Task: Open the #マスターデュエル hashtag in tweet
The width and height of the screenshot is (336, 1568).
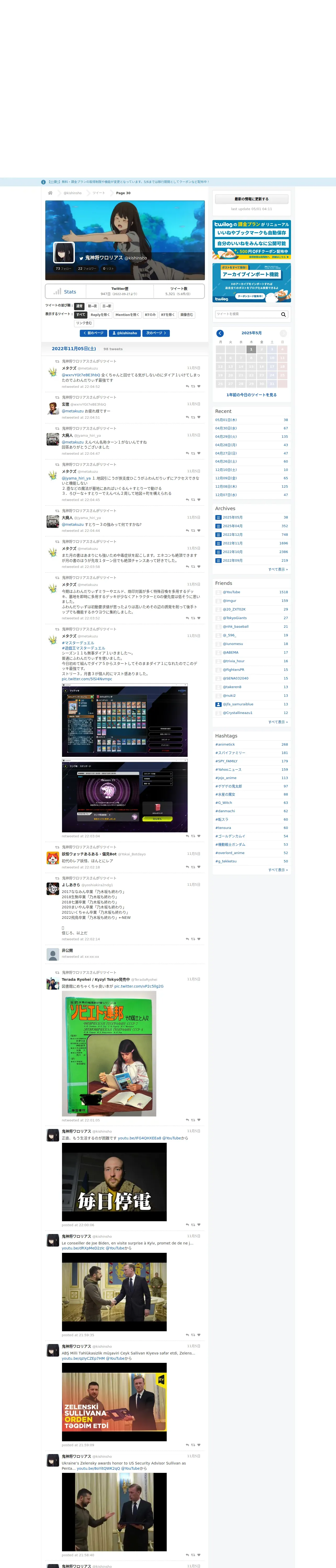Action: [78, 643]
